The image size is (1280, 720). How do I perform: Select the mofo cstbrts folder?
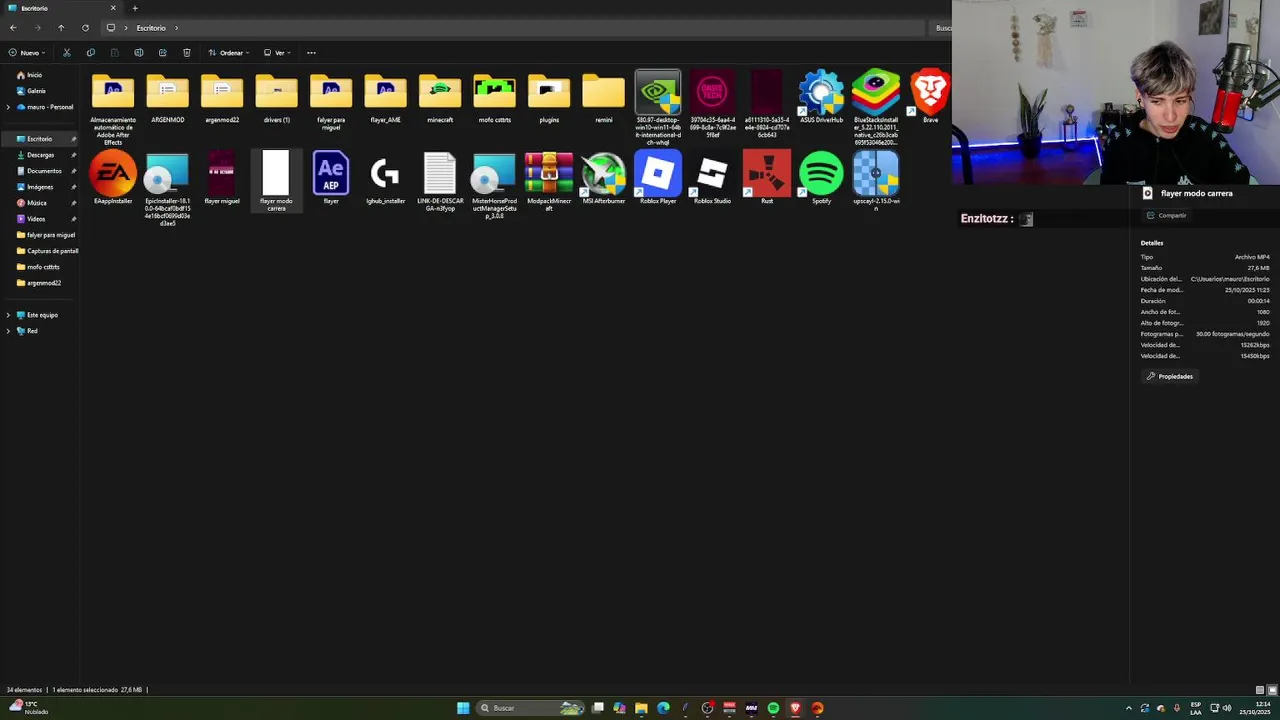(494, 97)
